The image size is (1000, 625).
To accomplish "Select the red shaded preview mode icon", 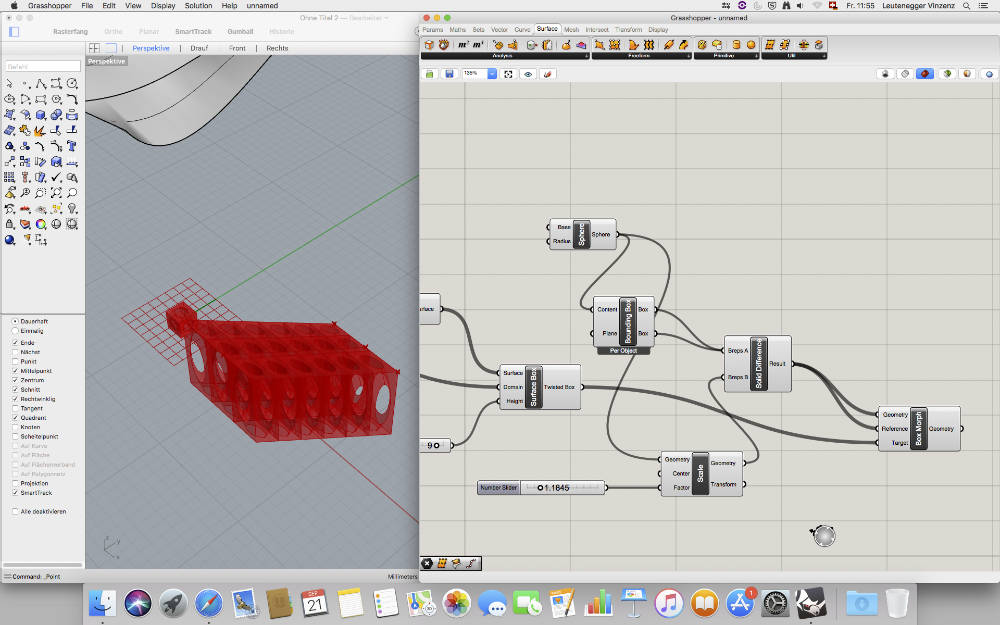I will 925,74.
